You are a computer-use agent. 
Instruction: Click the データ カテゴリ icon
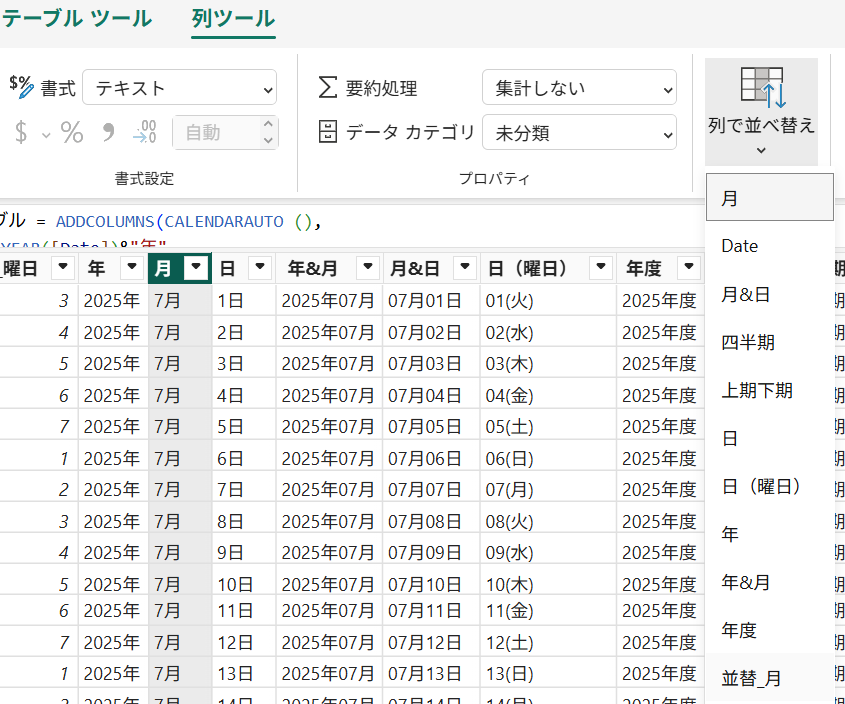328,132
